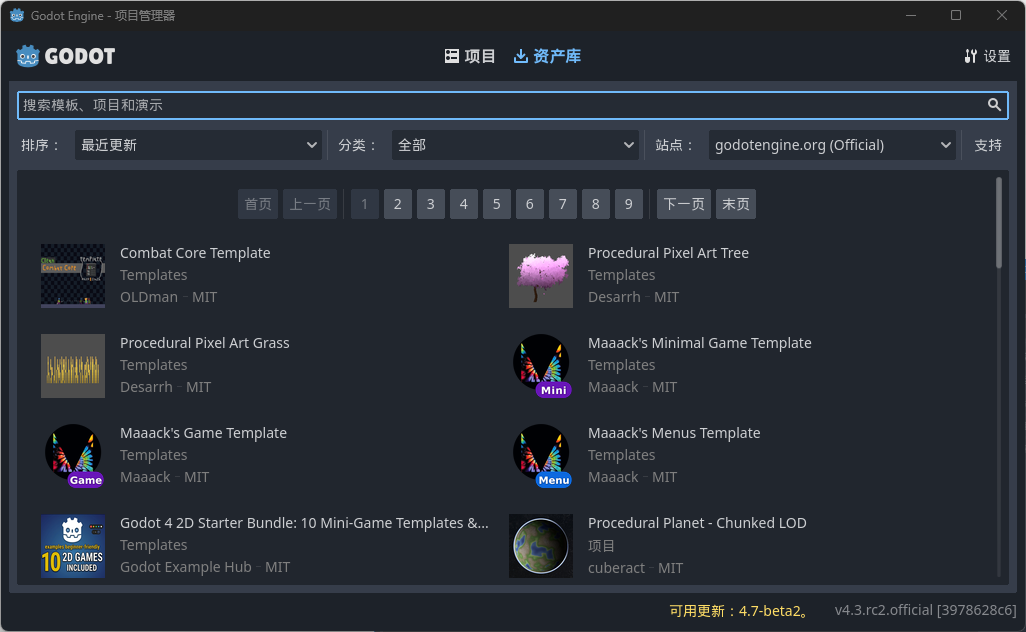Open the Procedural Pixel Art Tree title
The width and height of the screenshot is (1026, 632).
[668, 253]
